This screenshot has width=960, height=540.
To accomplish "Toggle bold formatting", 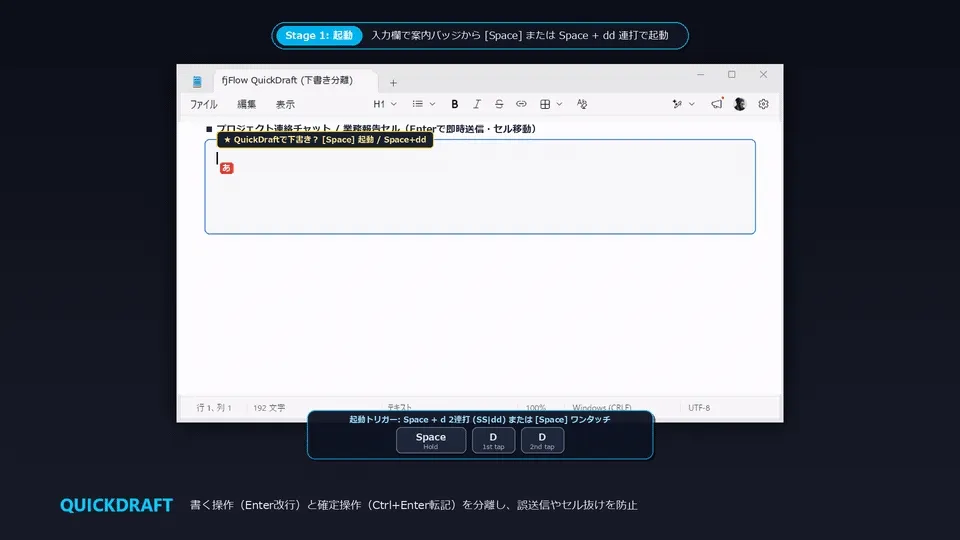I will click(x=454, y=104).
